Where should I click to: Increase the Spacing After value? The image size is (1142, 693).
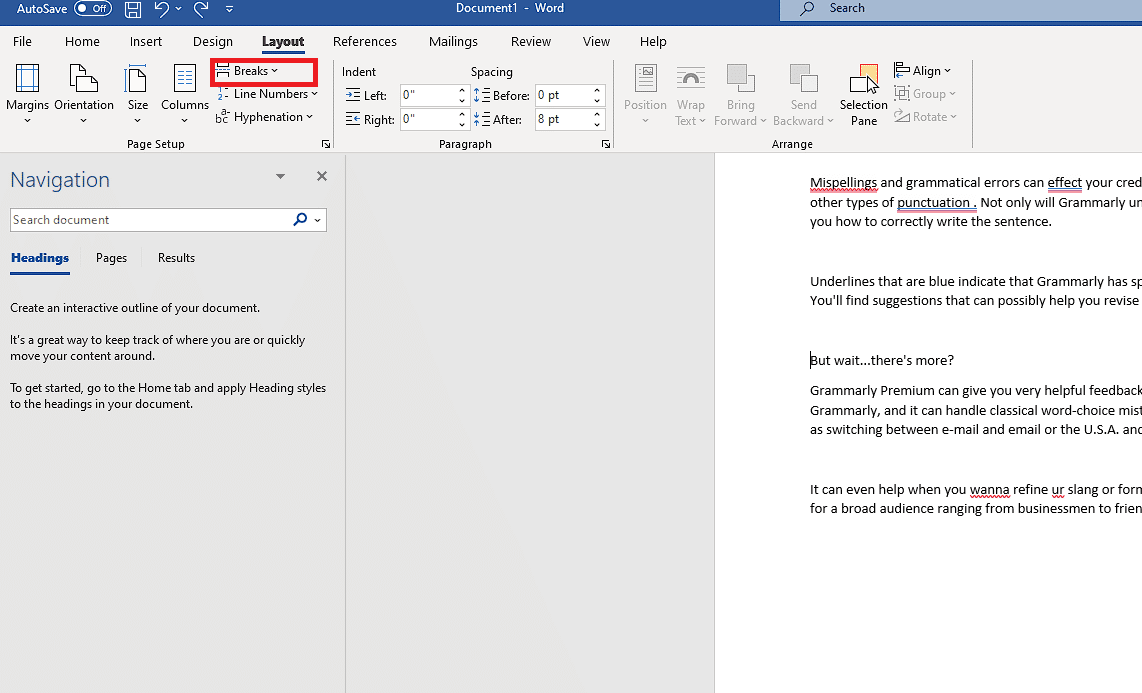coord(597,114)
